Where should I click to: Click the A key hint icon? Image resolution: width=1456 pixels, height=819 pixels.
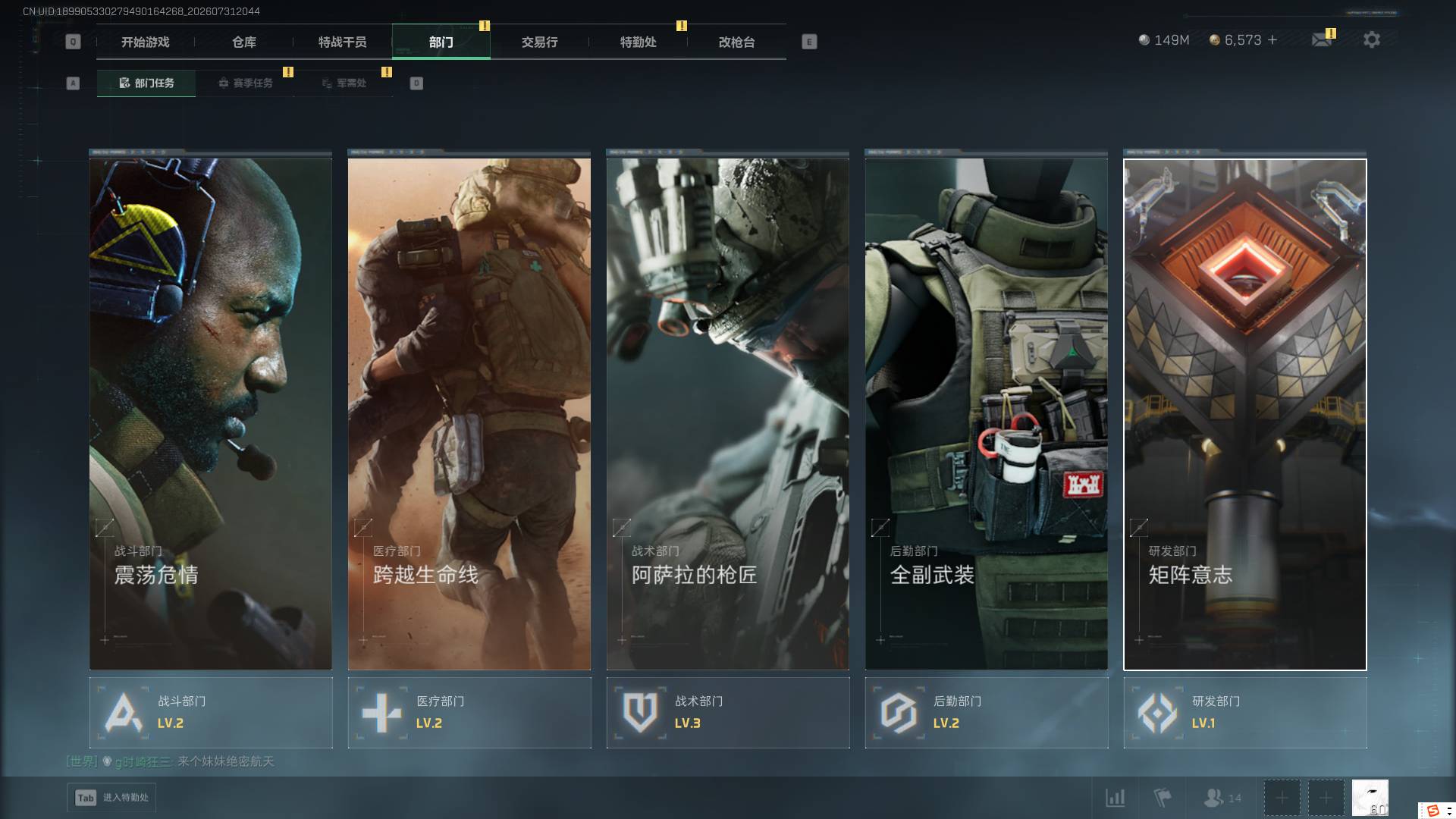73,83
